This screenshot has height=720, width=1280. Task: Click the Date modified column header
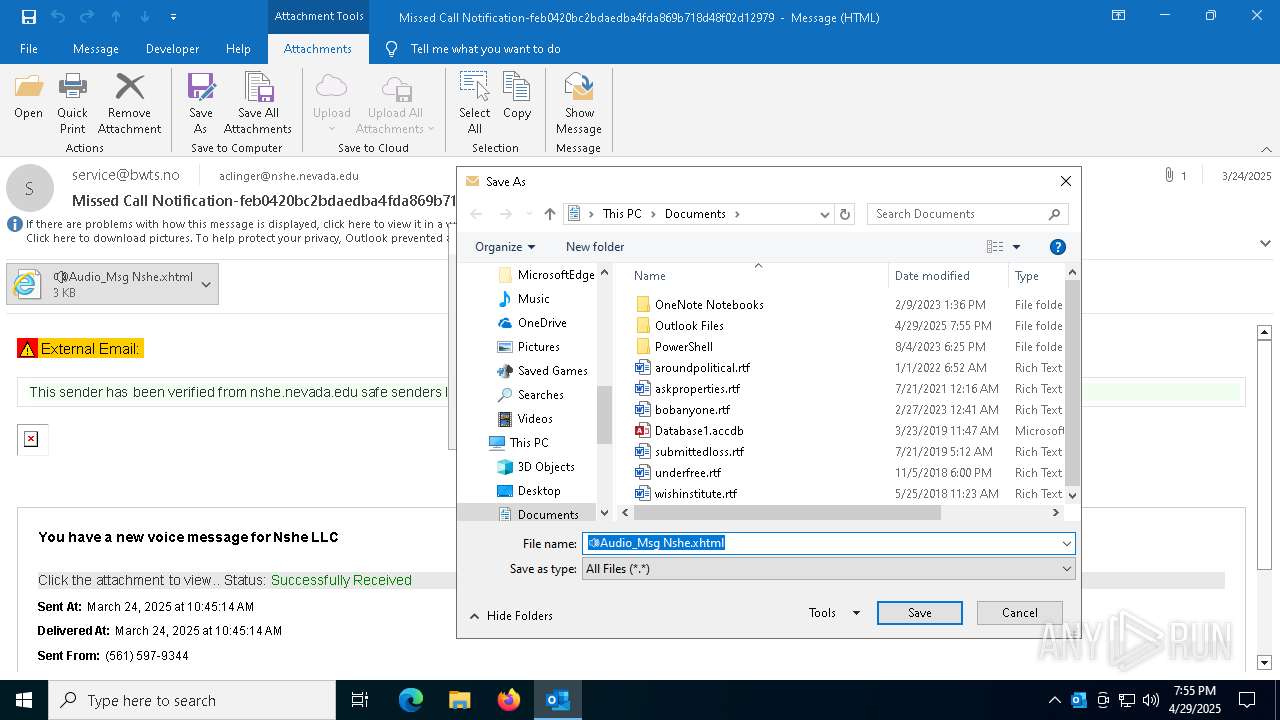coord(932,276)
